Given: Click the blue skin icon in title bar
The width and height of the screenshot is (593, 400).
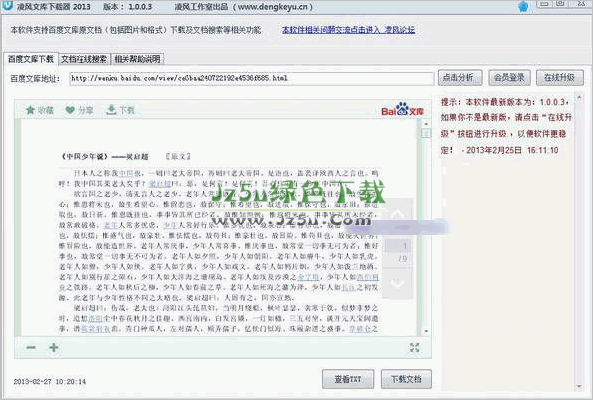Looking at the screenshot, I should [523, 6].
